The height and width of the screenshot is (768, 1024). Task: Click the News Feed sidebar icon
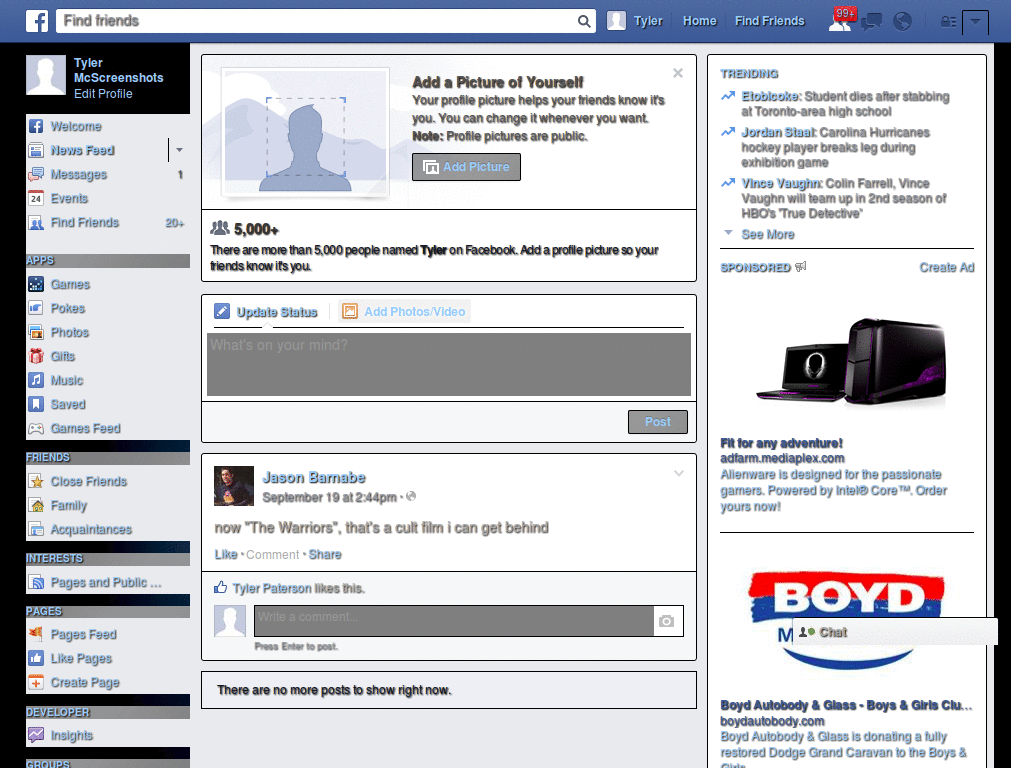click(x=36, y=151)
